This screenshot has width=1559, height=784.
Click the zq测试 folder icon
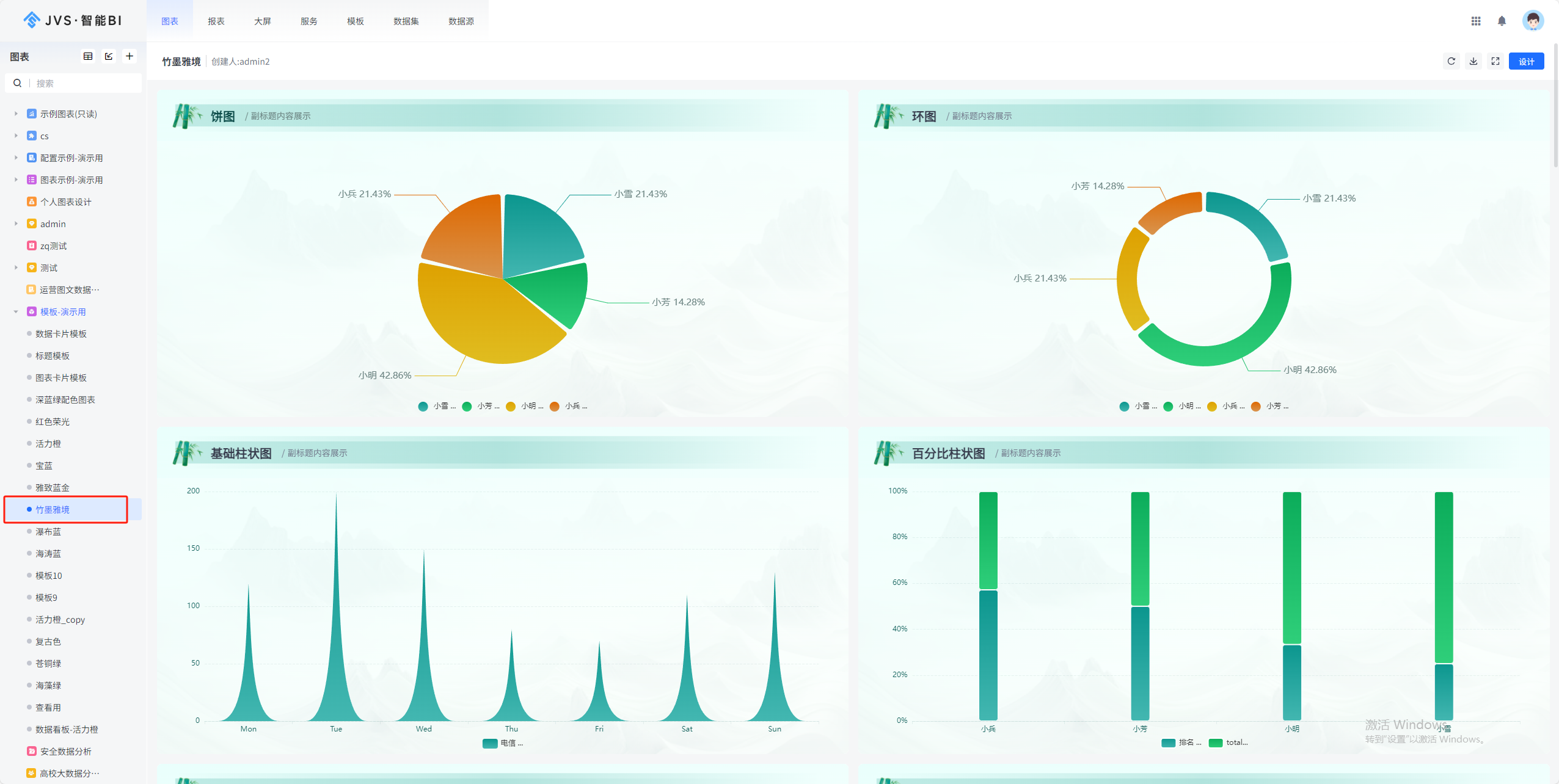pos(32,245)
